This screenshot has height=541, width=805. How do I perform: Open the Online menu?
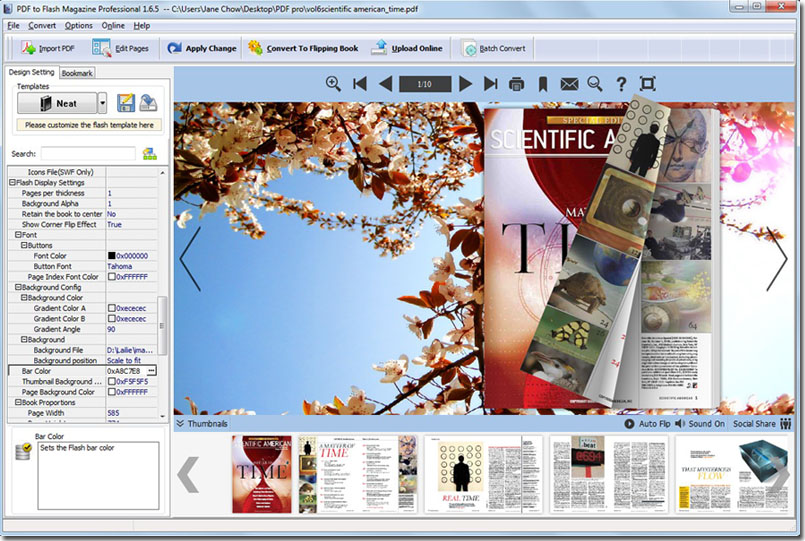pos(113,26)
